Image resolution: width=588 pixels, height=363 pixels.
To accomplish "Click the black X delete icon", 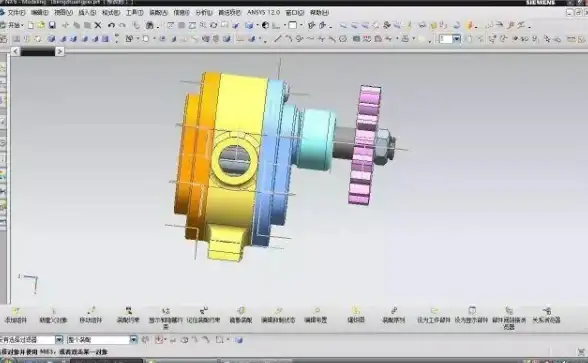I will (98, 25).
